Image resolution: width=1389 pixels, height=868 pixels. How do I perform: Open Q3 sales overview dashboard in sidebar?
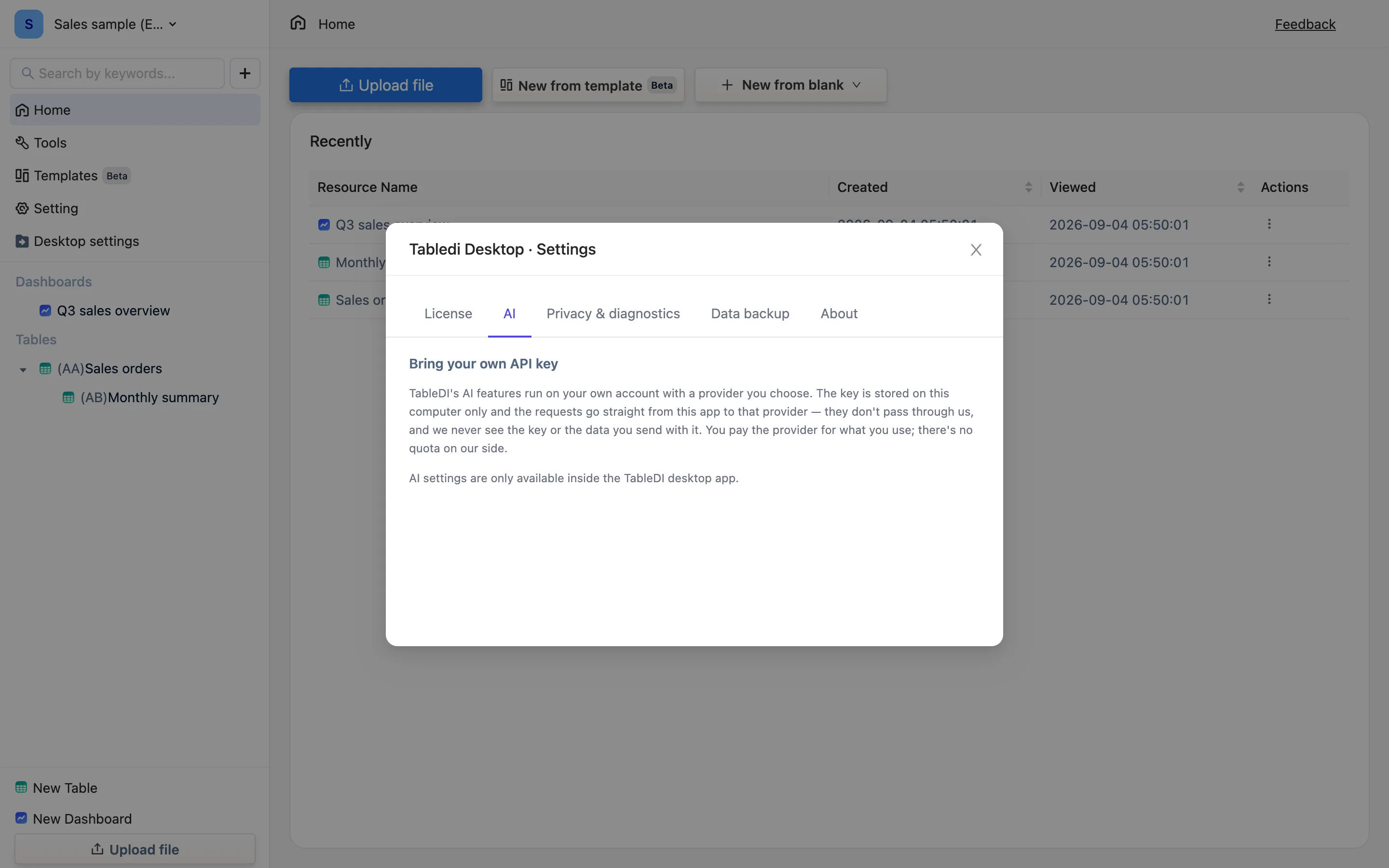click(x=113, y=311)
